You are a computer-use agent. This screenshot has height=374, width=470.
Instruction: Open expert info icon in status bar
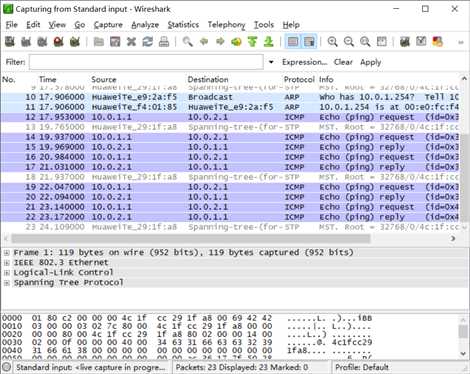pos(7,367)
